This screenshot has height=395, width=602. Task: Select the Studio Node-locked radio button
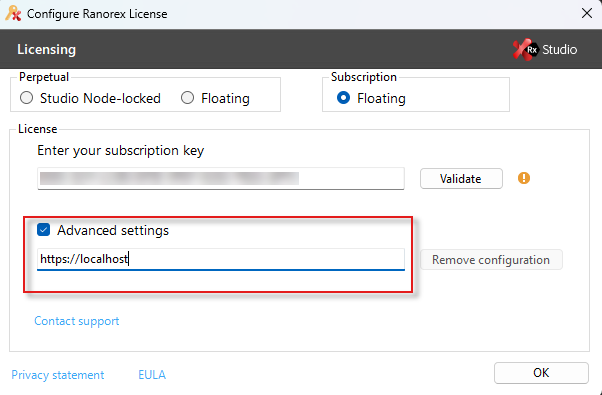[26, 98]
